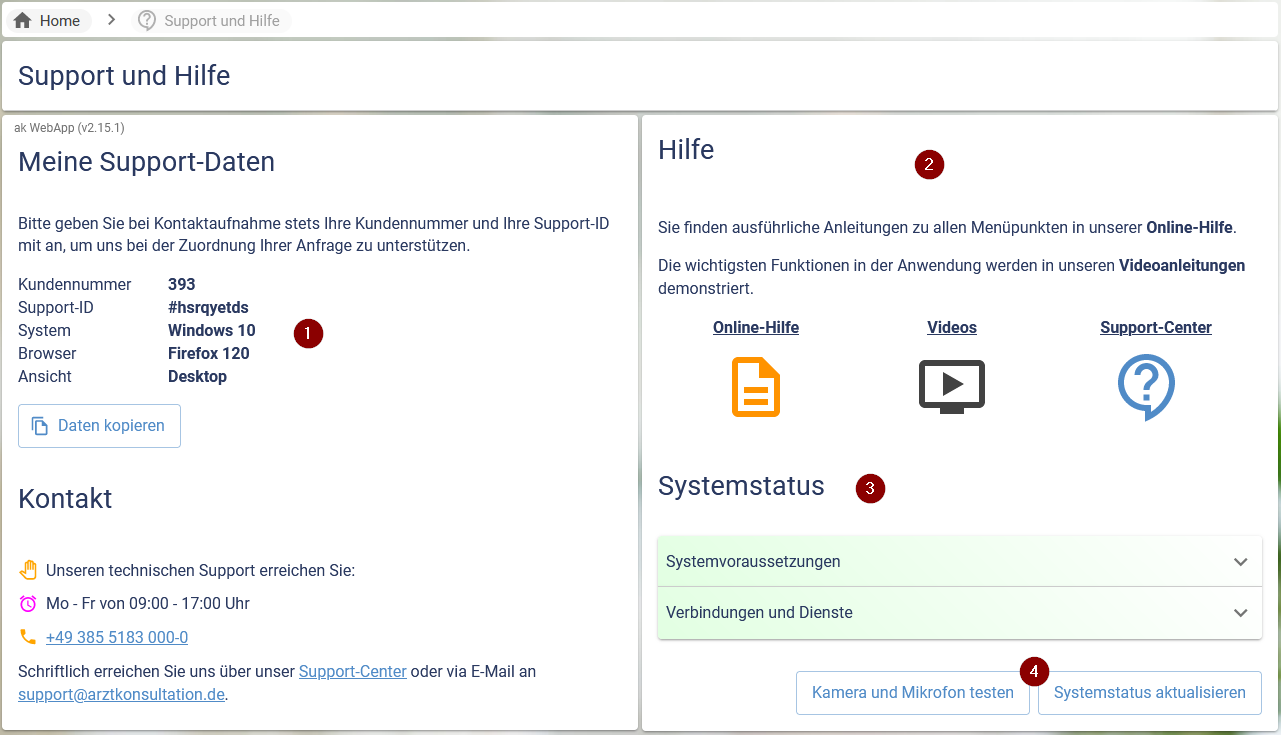Click the breadcrumb question mark bubble icon
1281x735 pixels.
[147, 21]
